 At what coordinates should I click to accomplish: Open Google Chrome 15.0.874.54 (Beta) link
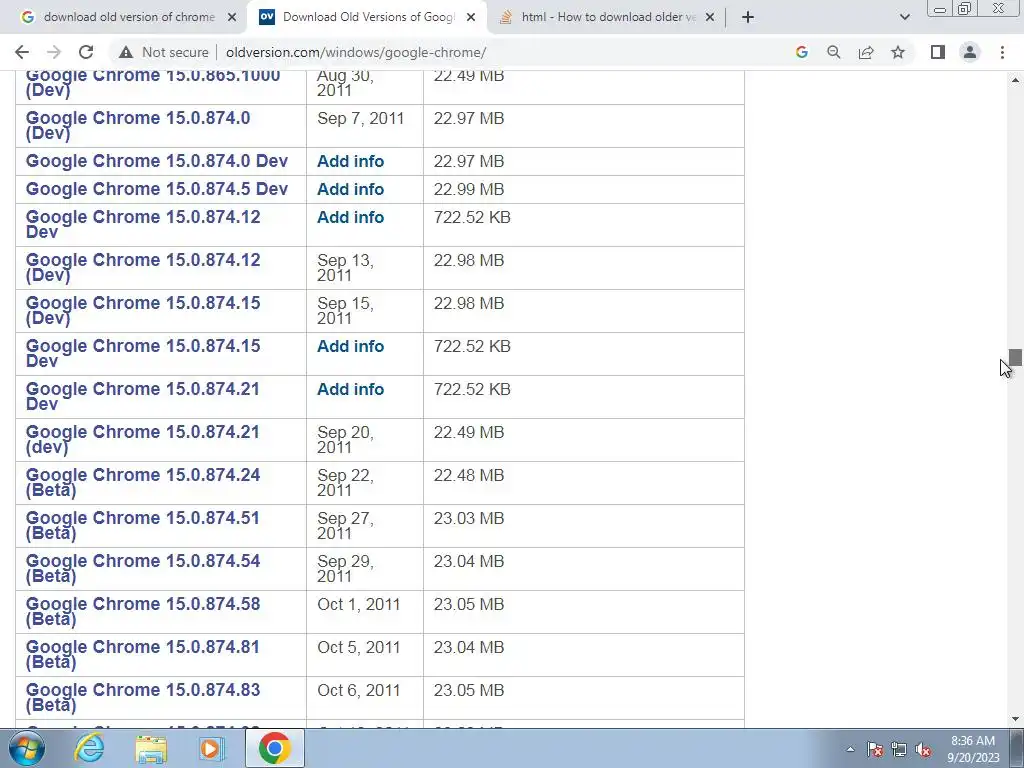143,569
